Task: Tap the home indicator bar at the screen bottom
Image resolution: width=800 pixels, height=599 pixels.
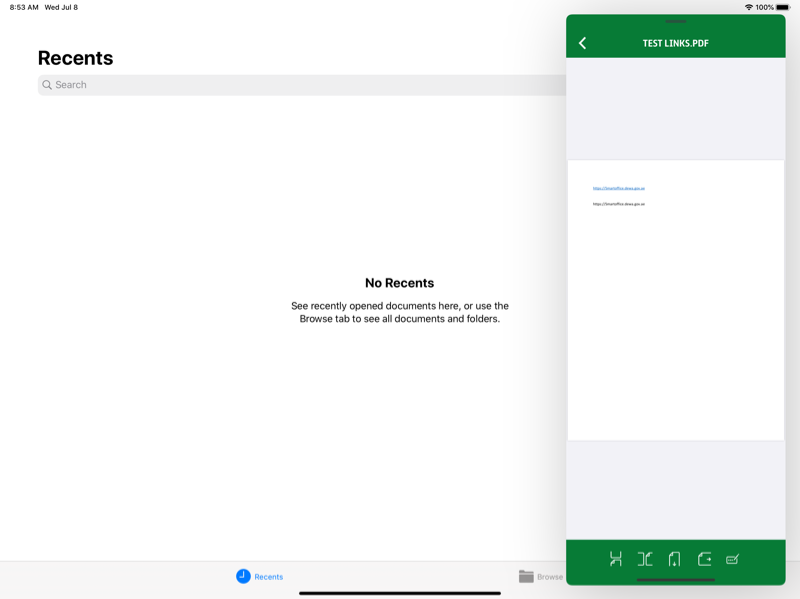Action: 400,593
